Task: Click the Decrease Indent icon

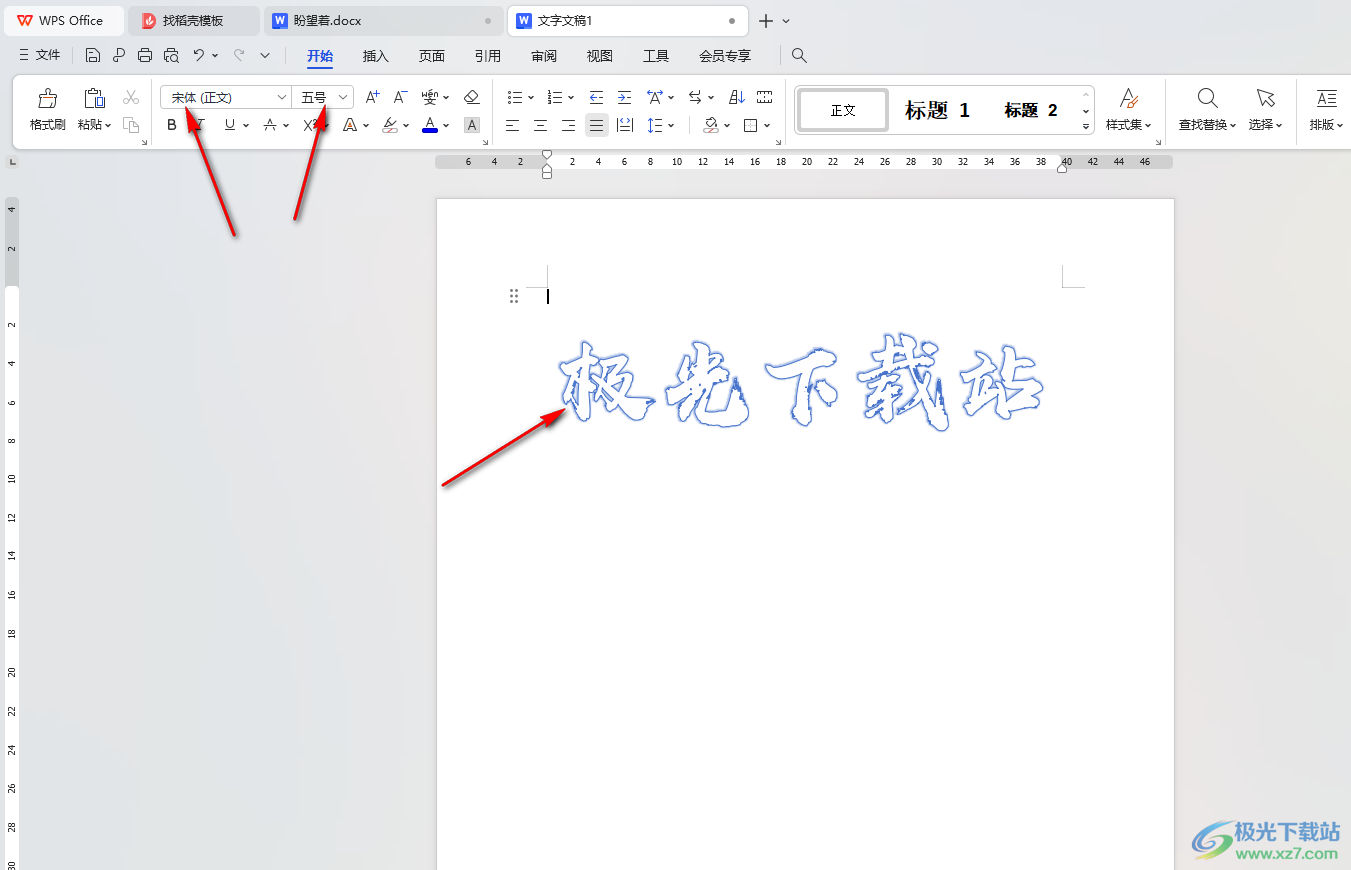Action: point(597,97)
